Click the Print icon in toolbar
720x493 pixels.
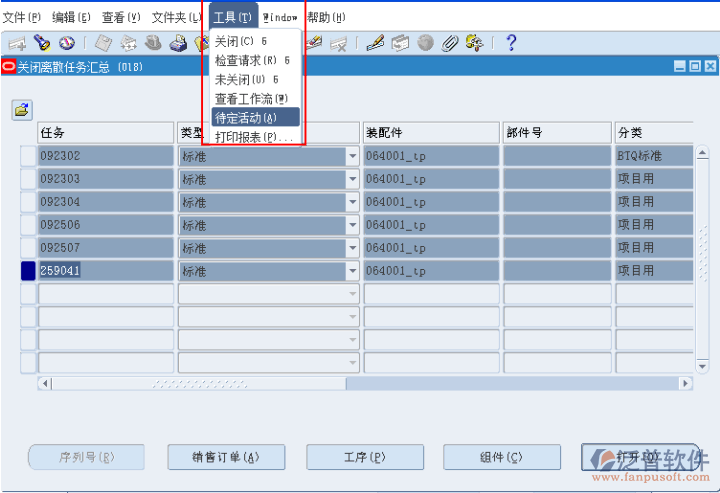pos(178,43)
